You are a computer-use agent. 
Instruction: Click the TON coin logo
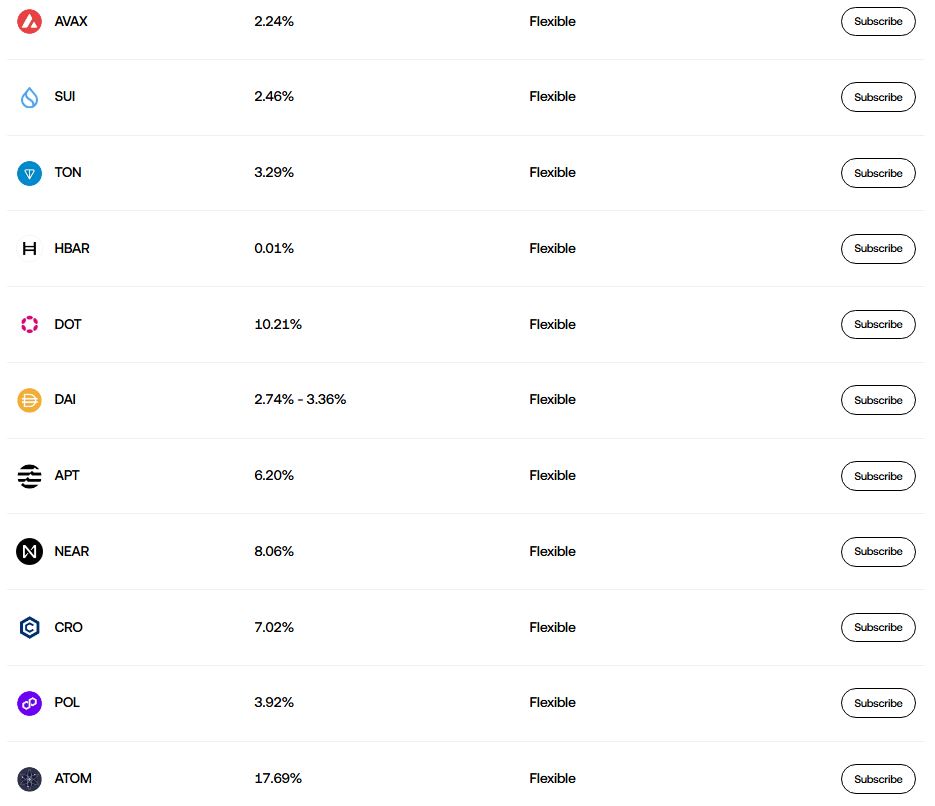(29, 173)
